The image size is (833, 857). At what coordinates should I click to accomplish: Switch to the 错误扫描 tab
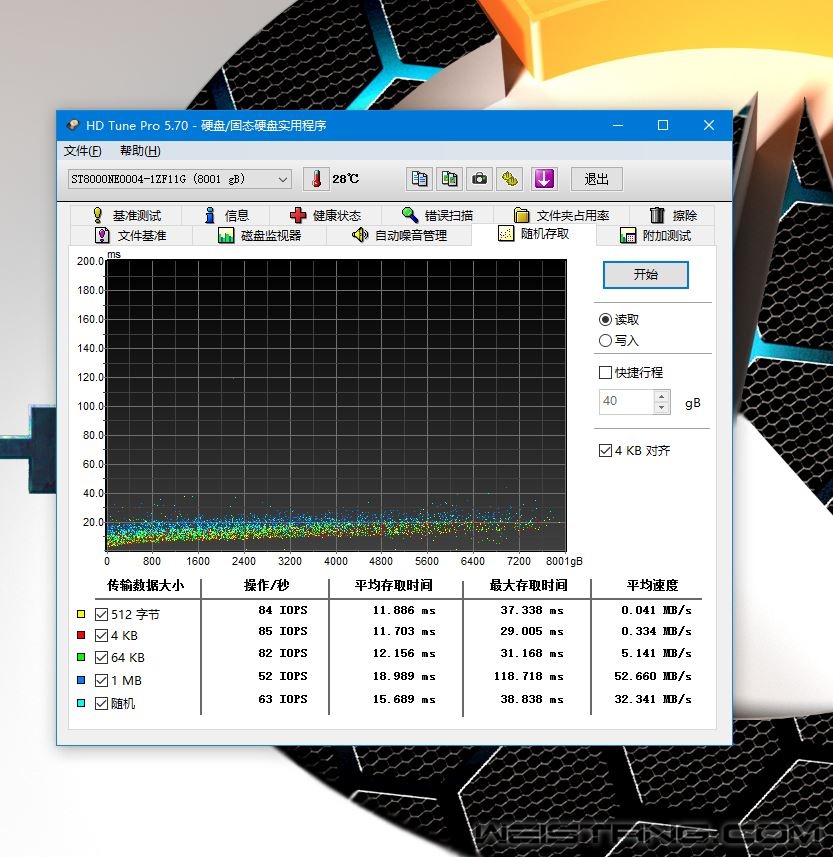[437, 215]
